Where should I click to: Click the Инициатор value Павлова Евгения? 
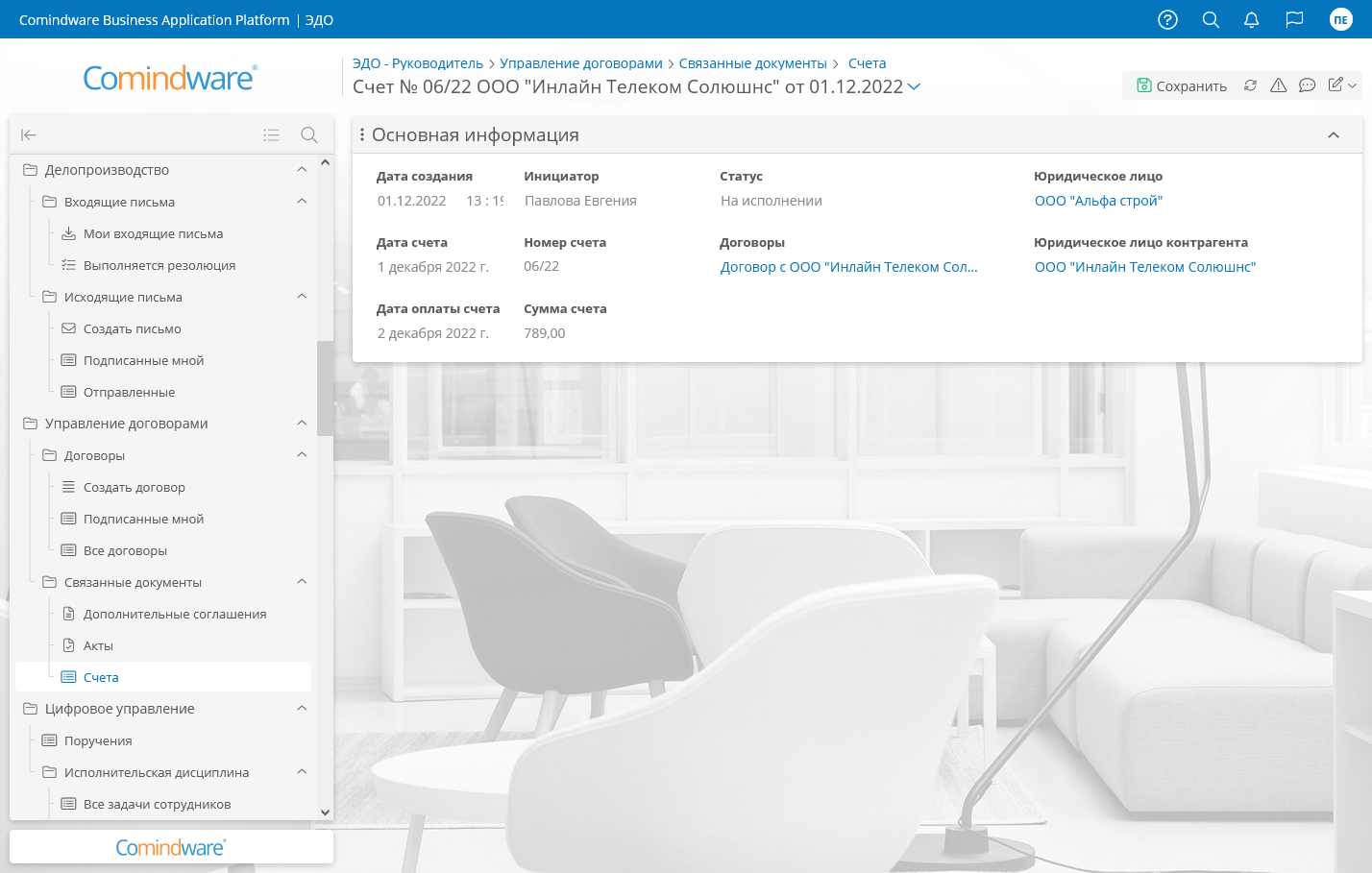pyautogui.click(x=580, y=201)
